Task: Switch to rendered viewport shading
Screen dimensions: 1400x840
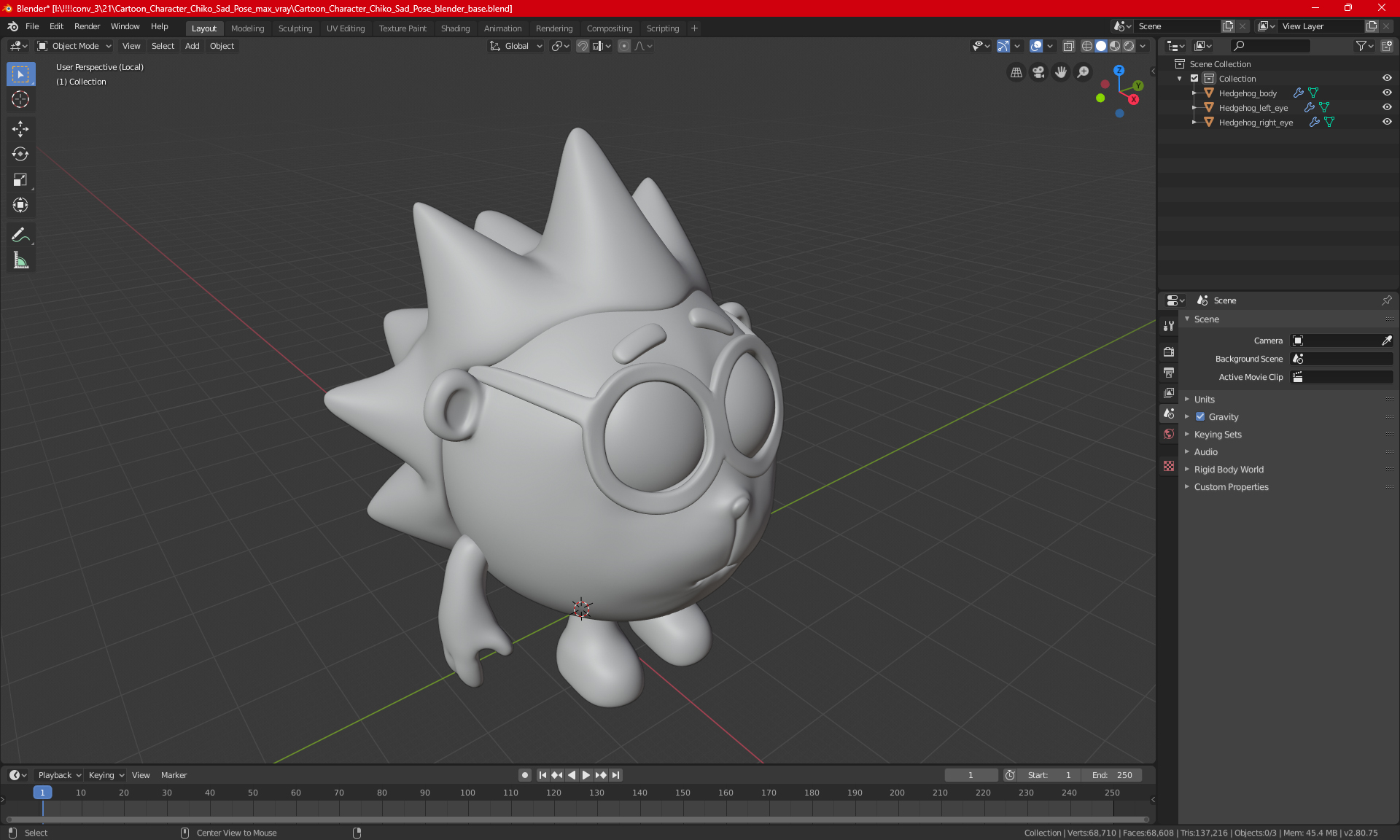Action: point(1129,46)
